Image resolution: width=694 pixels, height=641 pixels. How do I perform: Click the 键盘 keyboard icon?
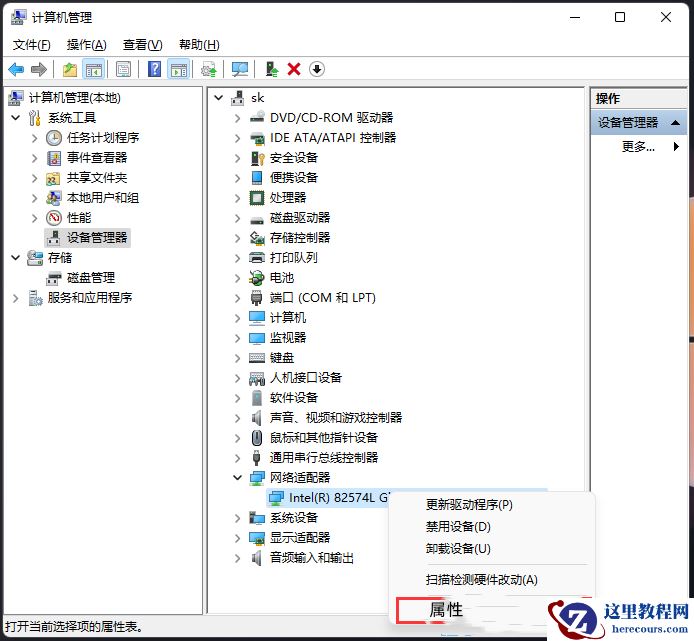pos(257,358)
